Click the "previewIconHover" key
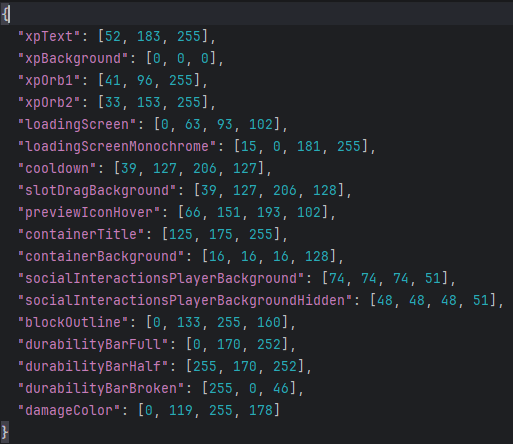Viewport: 513px width, 444px height. 89,212
